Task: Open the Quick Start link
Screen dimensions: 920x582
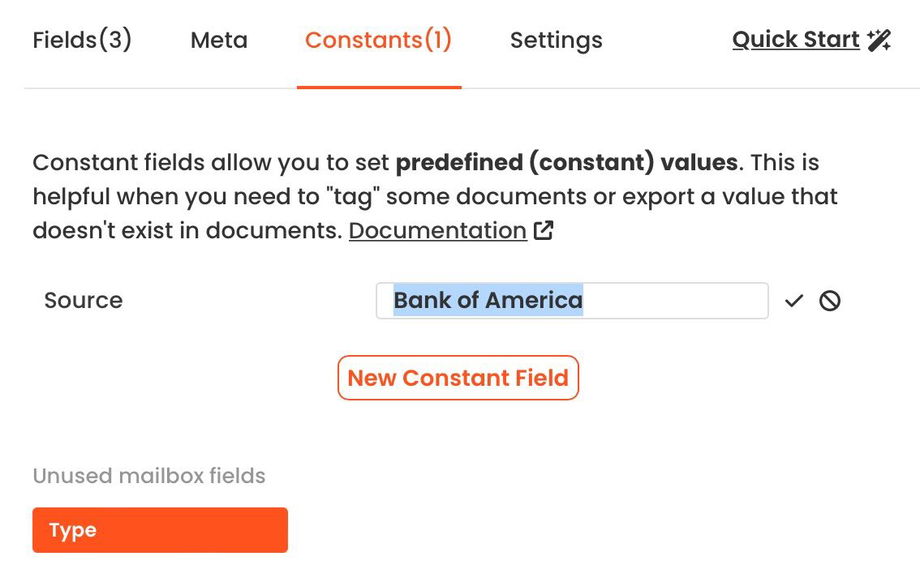Action: (x=795, y=40)
